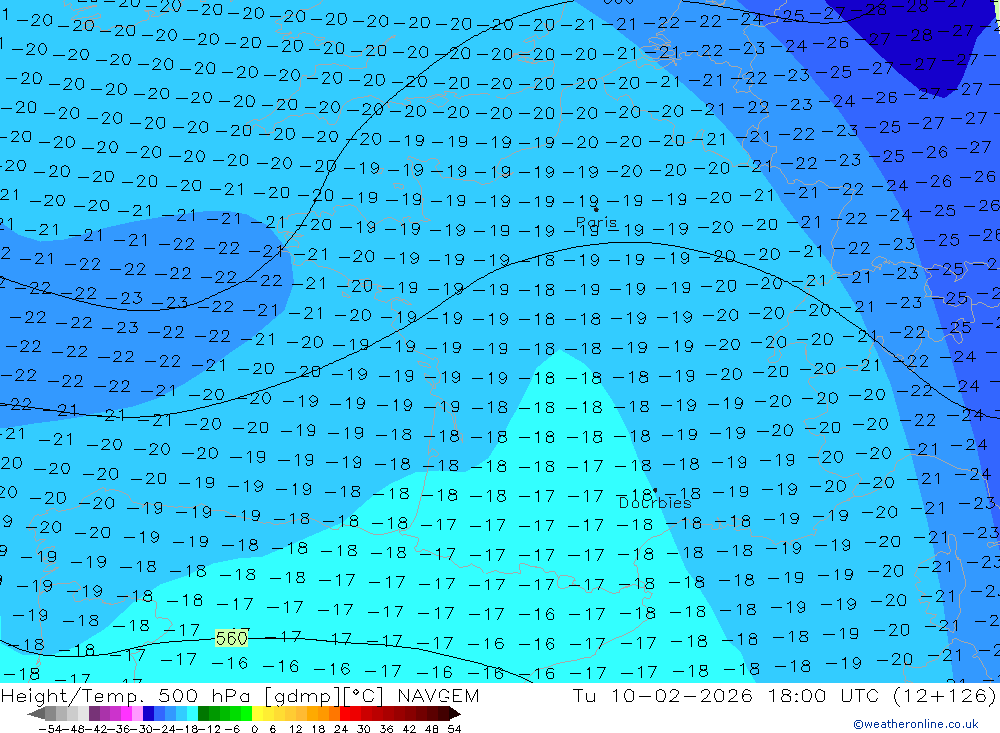Click the -54 legend scale label
The width and height of the screenshot is (1000, 733).
click(x=50, y=729)
